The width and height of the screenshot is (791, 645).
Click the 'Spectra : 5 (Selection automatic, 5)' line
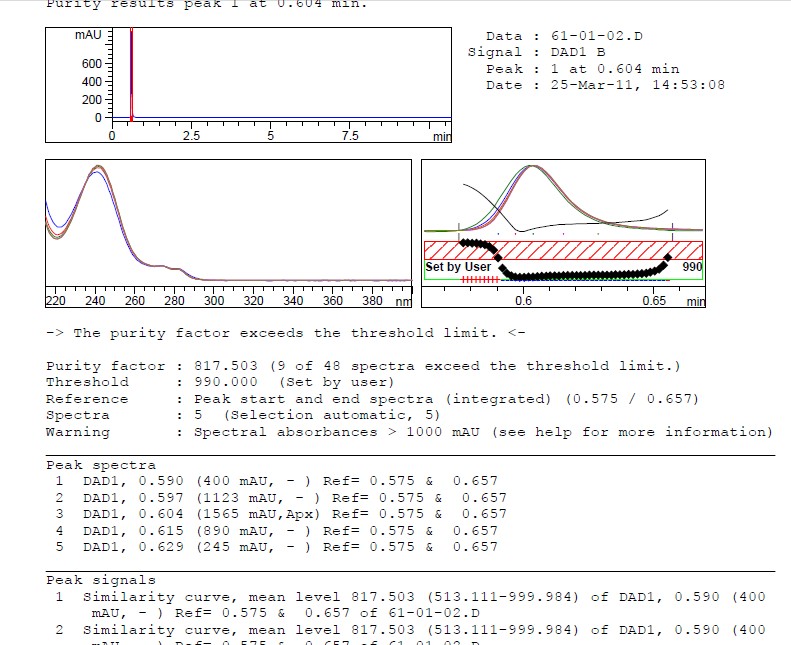pyautogui.click(x=243, y=415)
